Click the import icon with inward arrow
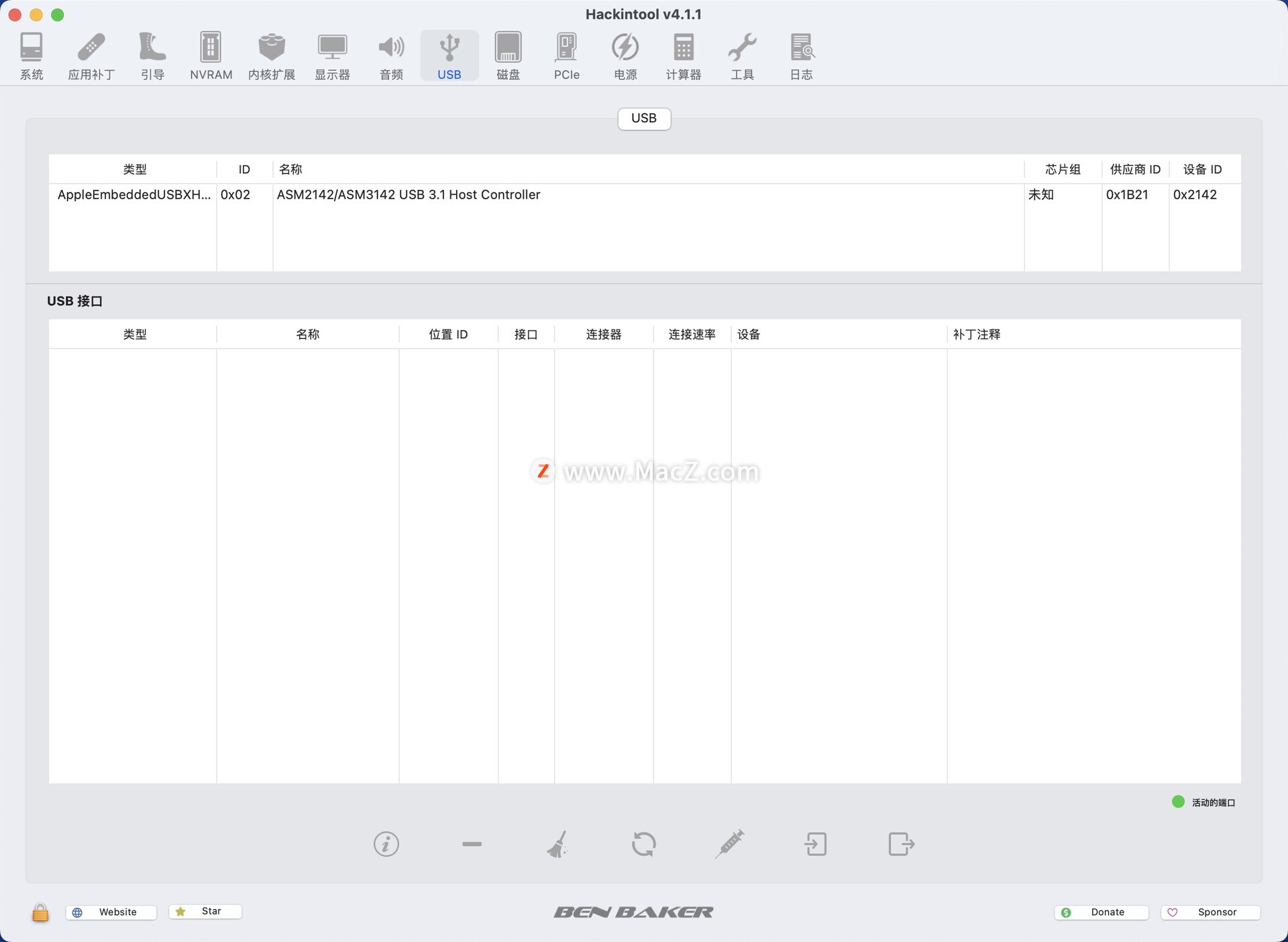The height and width of the screenshot is (942, 1288). coord(816,844)
